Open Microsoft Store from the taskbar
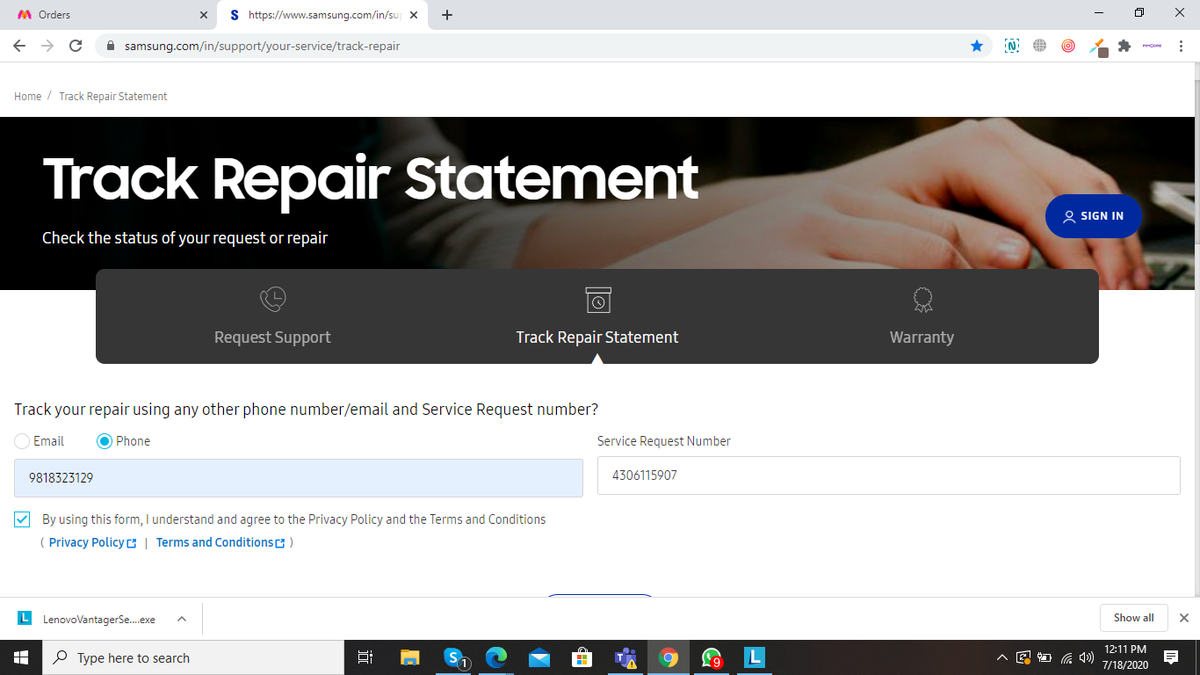1200x675 pixels. [582, 657]
